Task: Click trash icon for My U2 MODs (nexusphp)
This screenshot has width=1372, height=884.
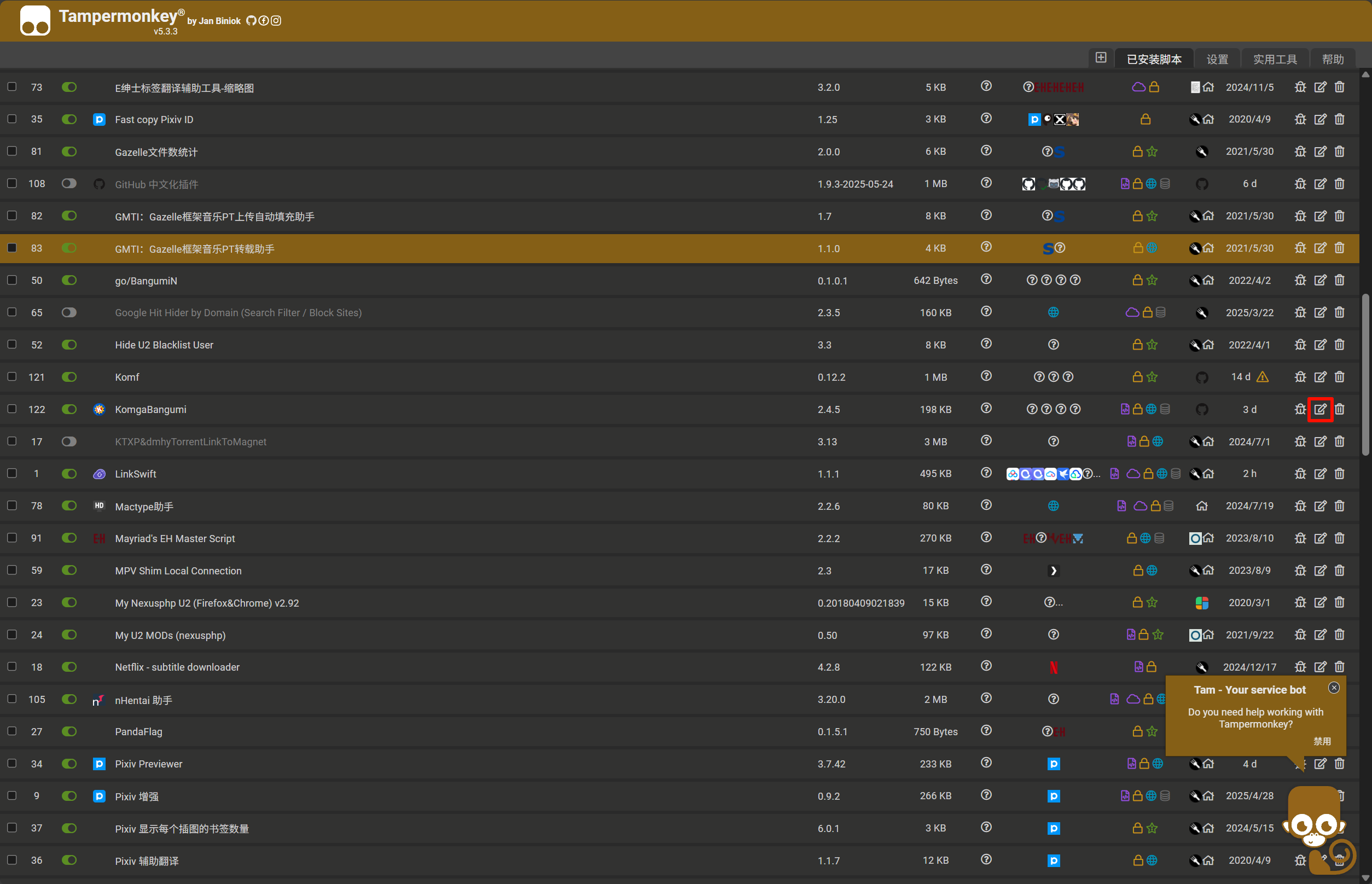Action: [x=1339, y=635]
